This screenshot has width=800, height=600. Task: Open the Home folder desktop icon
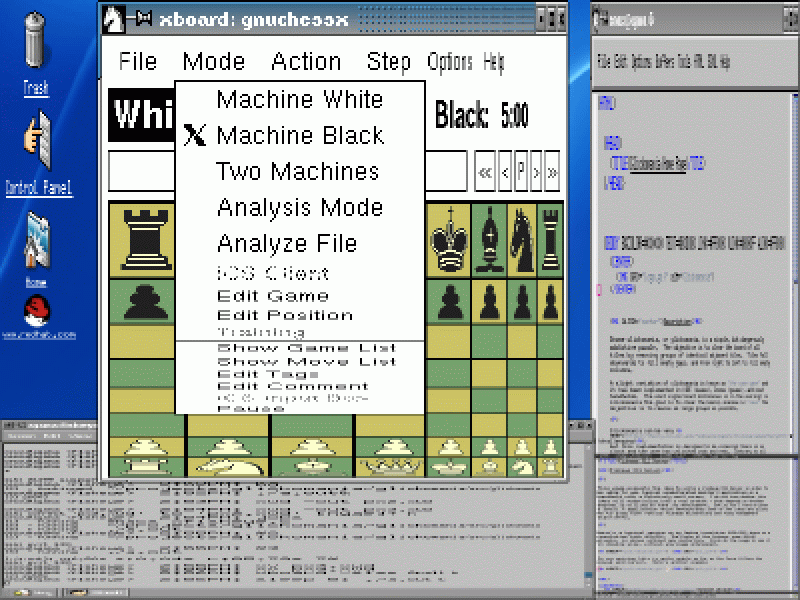coord(37,242)
